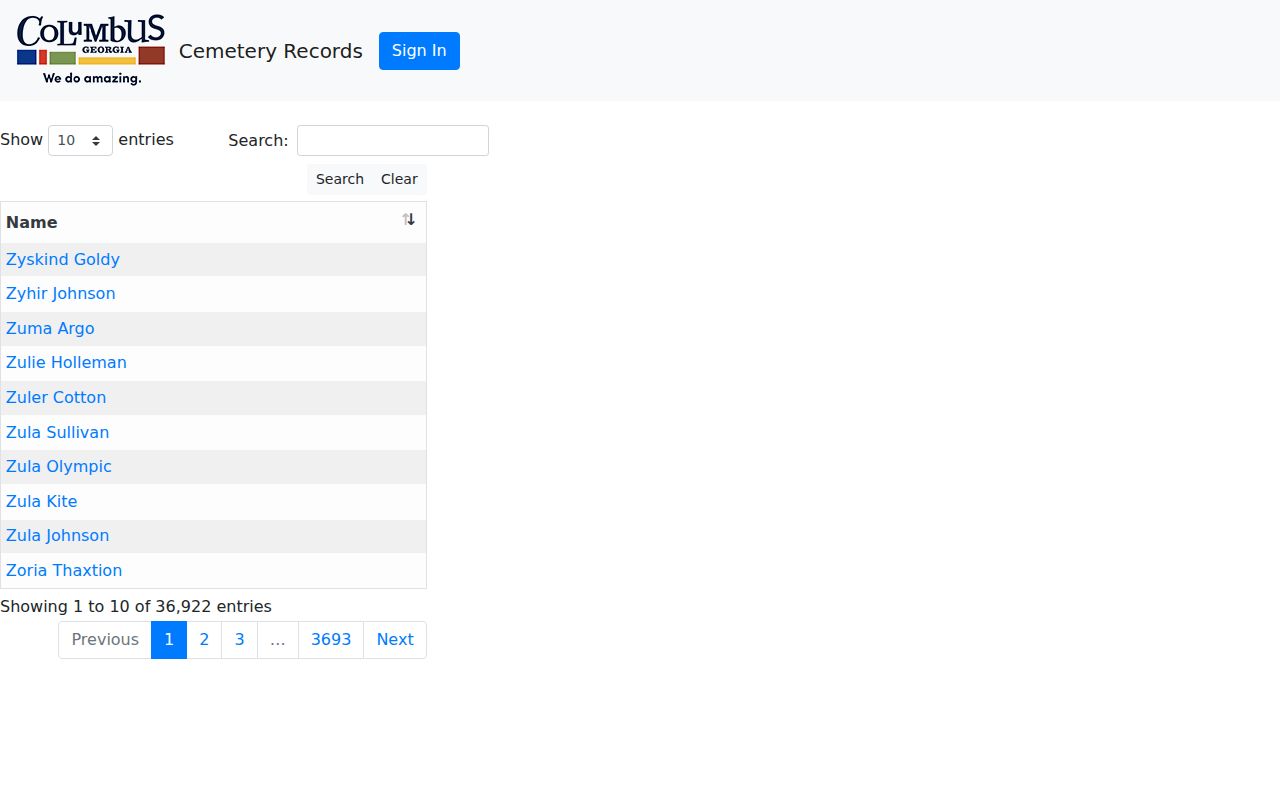Image resolution: width=1280 pixels, height=800 pixels.
Task: Go to pagination page 3
Action: [x=239, y=640]
